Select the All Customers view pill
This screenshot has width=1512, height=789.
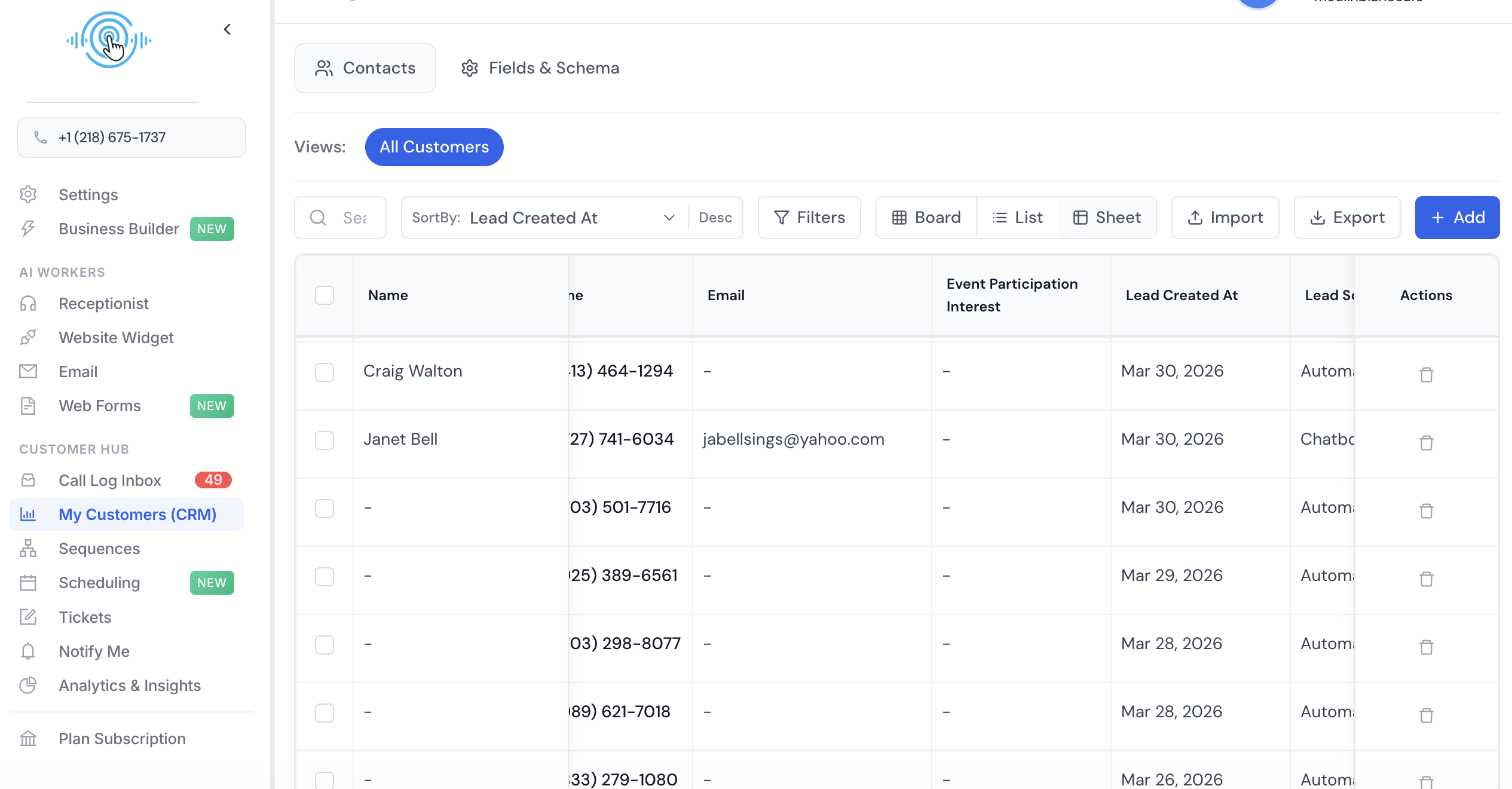tap(434, 147)
